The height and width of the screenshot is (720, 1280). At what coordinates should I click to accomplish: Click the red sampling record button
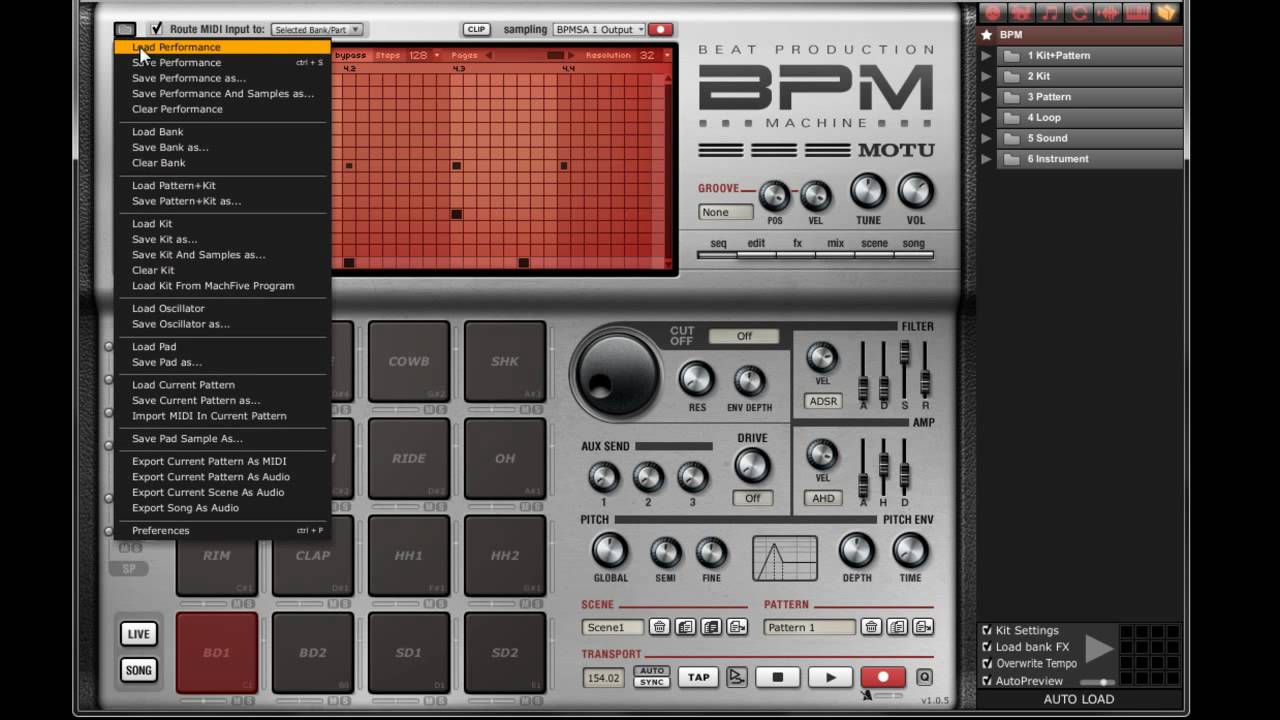(x=660, y=29)
